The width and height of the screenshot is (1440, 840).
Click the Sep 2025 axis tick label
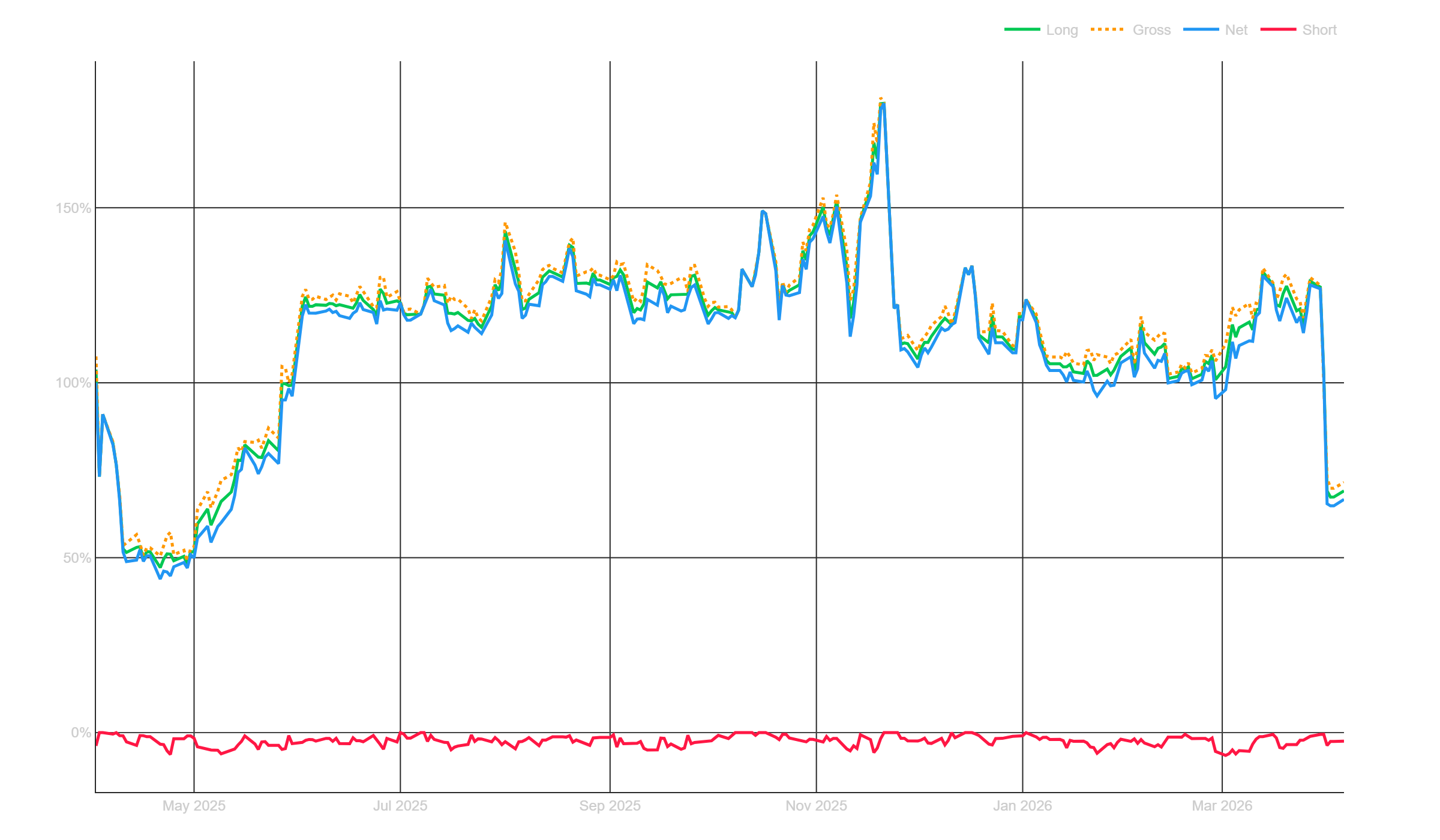click(x=610, y=806)
